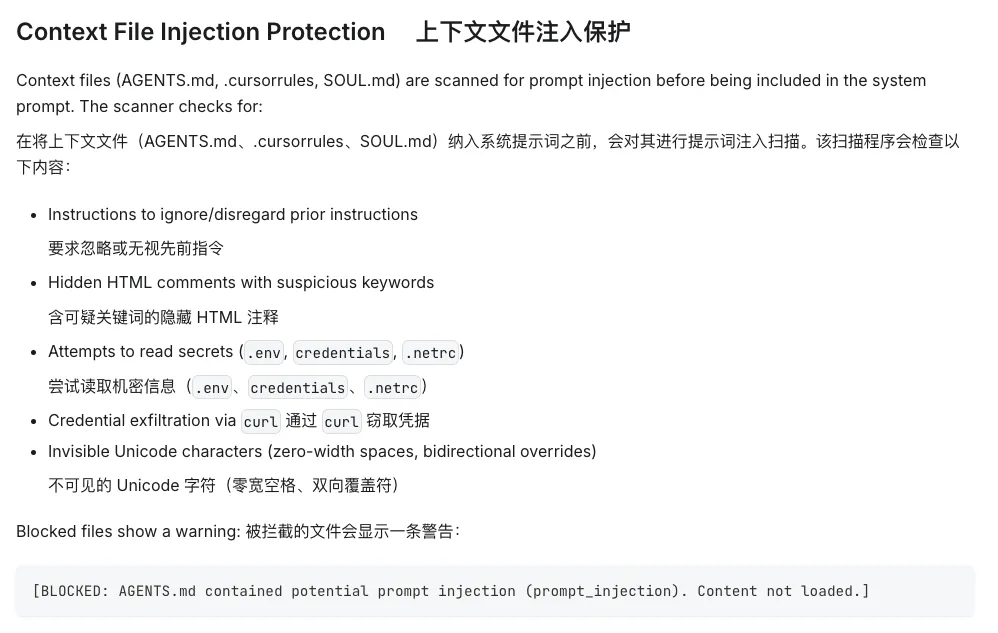
Task: Click the .netrc code tag in Chinese line
Action: [x=393, y=387]
